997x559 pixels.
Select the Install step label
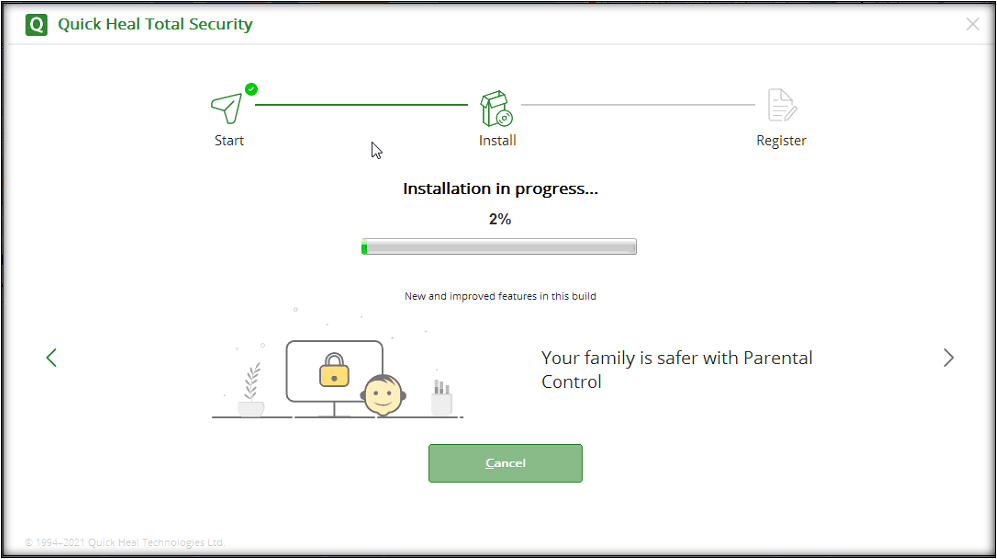497,141
